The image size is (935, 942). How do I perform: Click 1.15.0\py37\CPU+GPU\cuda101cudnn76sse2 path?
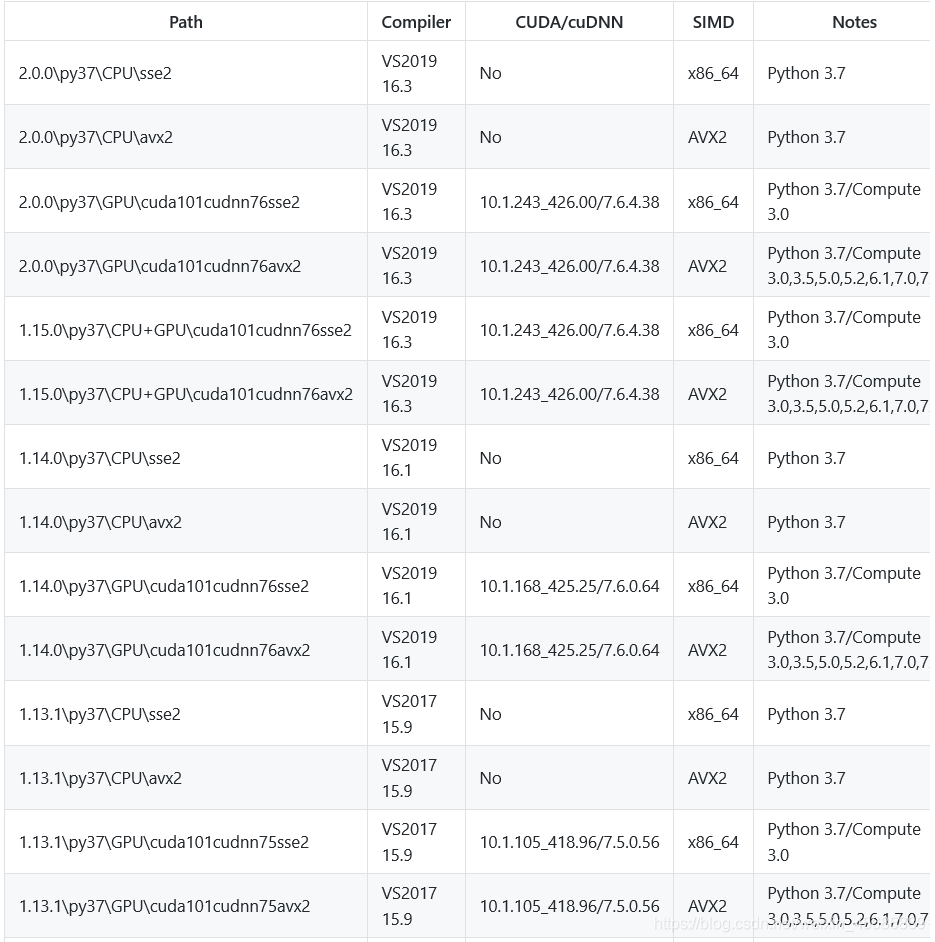click(185, 330)
